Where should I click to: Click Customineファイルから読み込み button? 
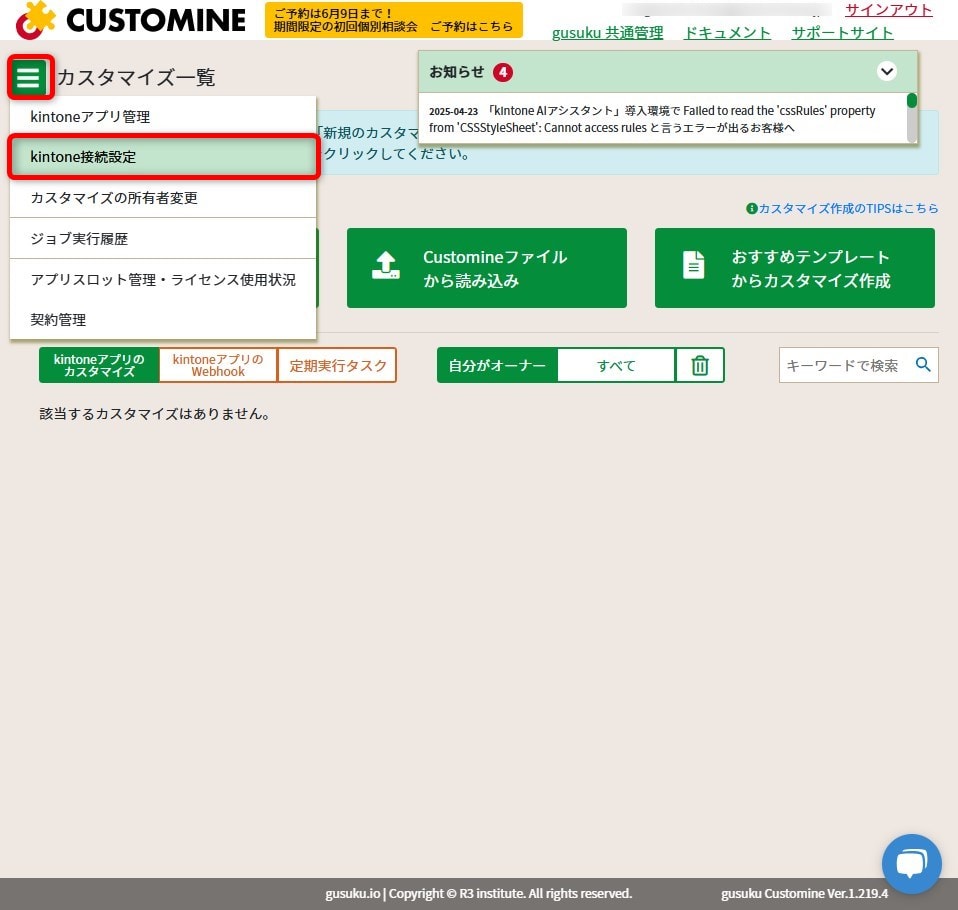click(487, 268)
